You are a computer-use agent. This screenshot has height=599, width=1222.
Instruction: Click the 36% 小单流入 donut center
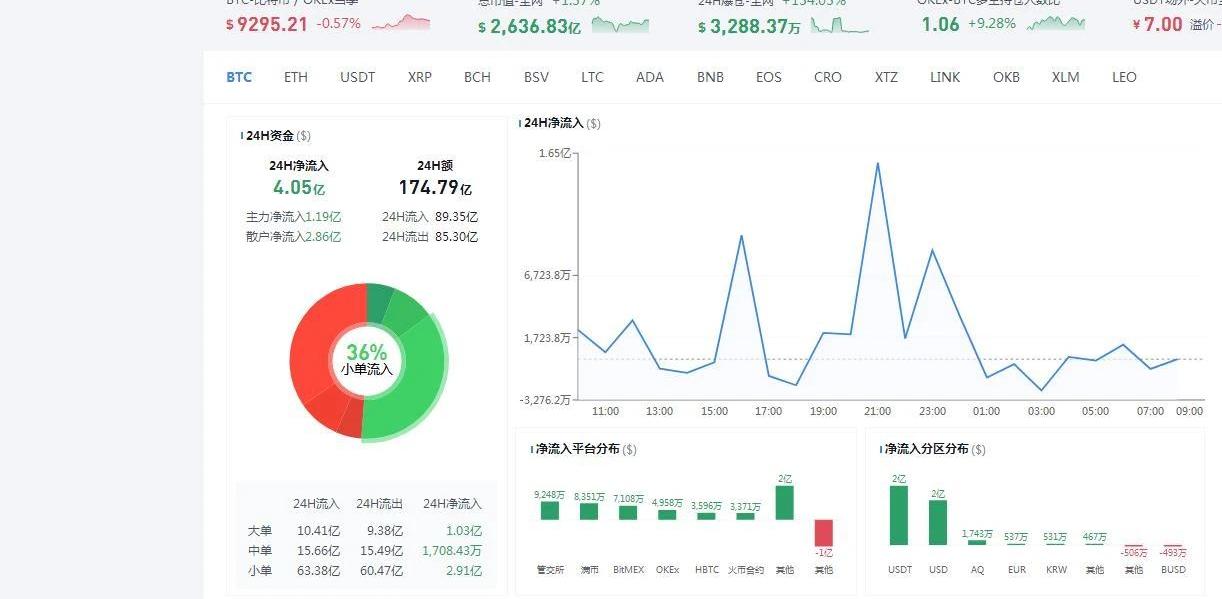367,360
